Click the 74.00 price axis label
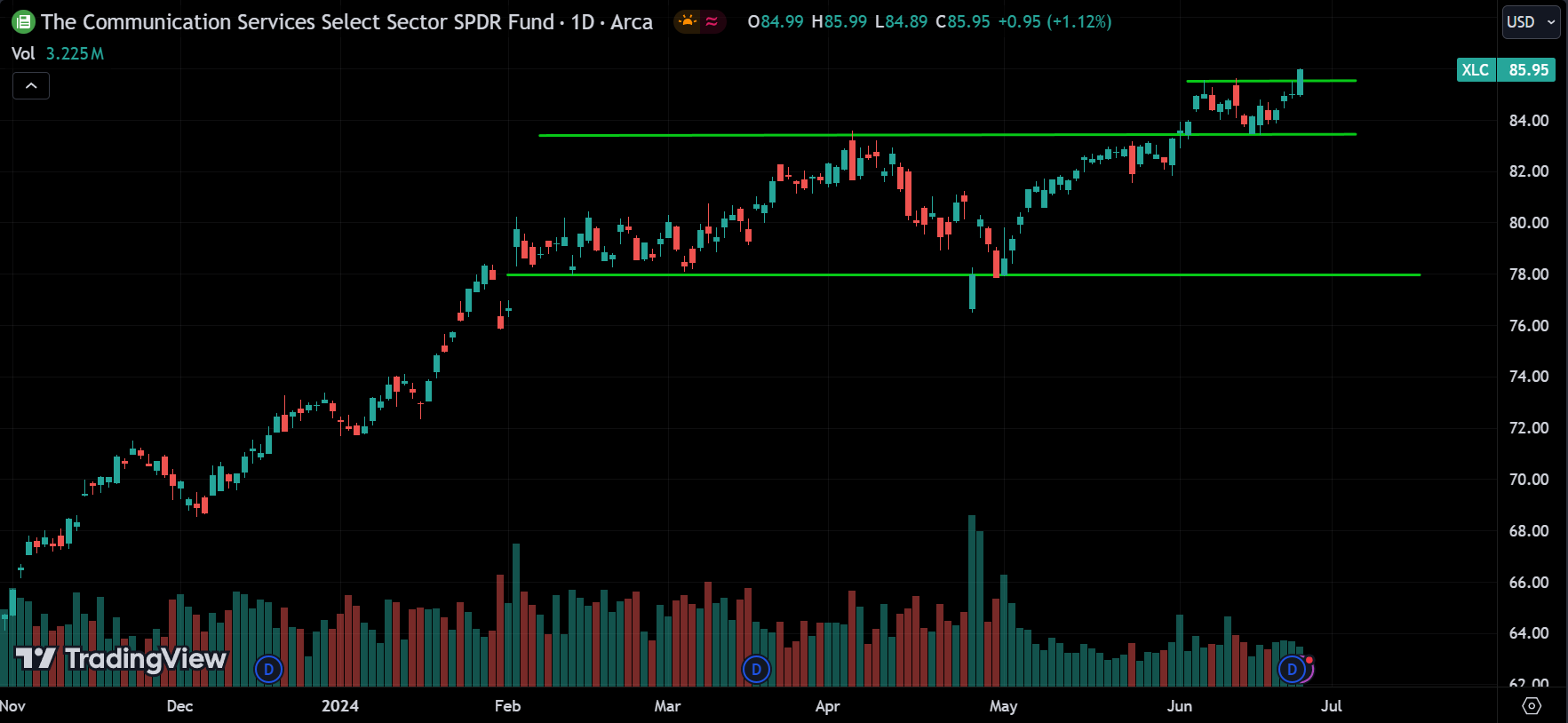1568x723 pixels. coord(1528,377)
